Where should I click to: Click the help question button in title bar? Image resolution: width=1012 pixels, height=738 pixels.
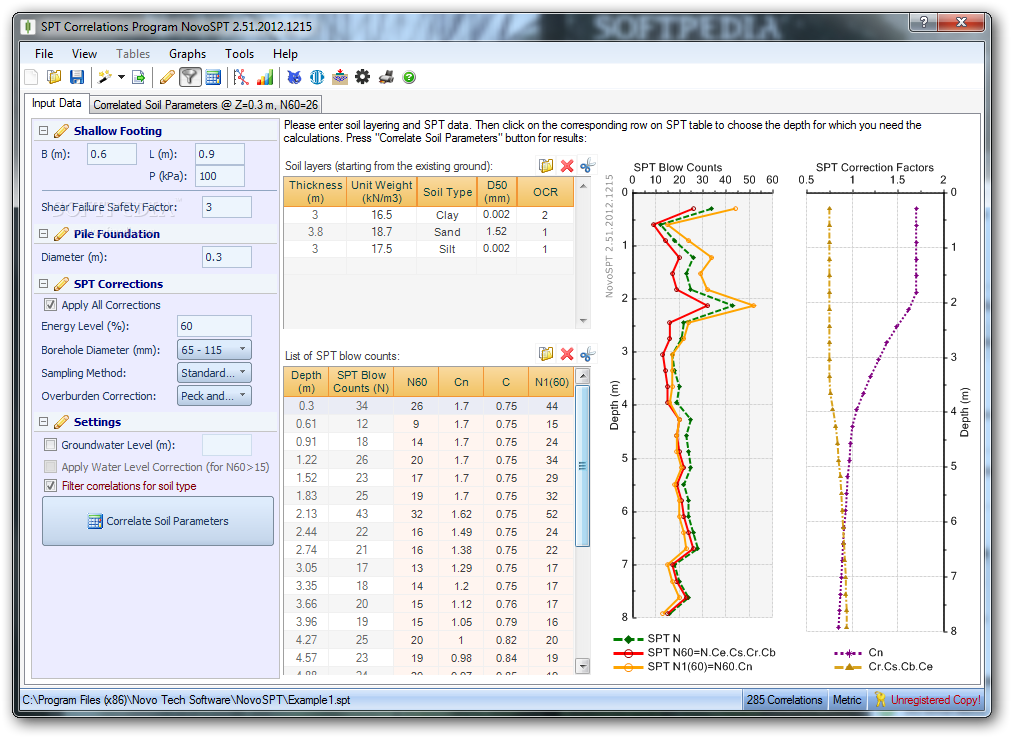924,22
